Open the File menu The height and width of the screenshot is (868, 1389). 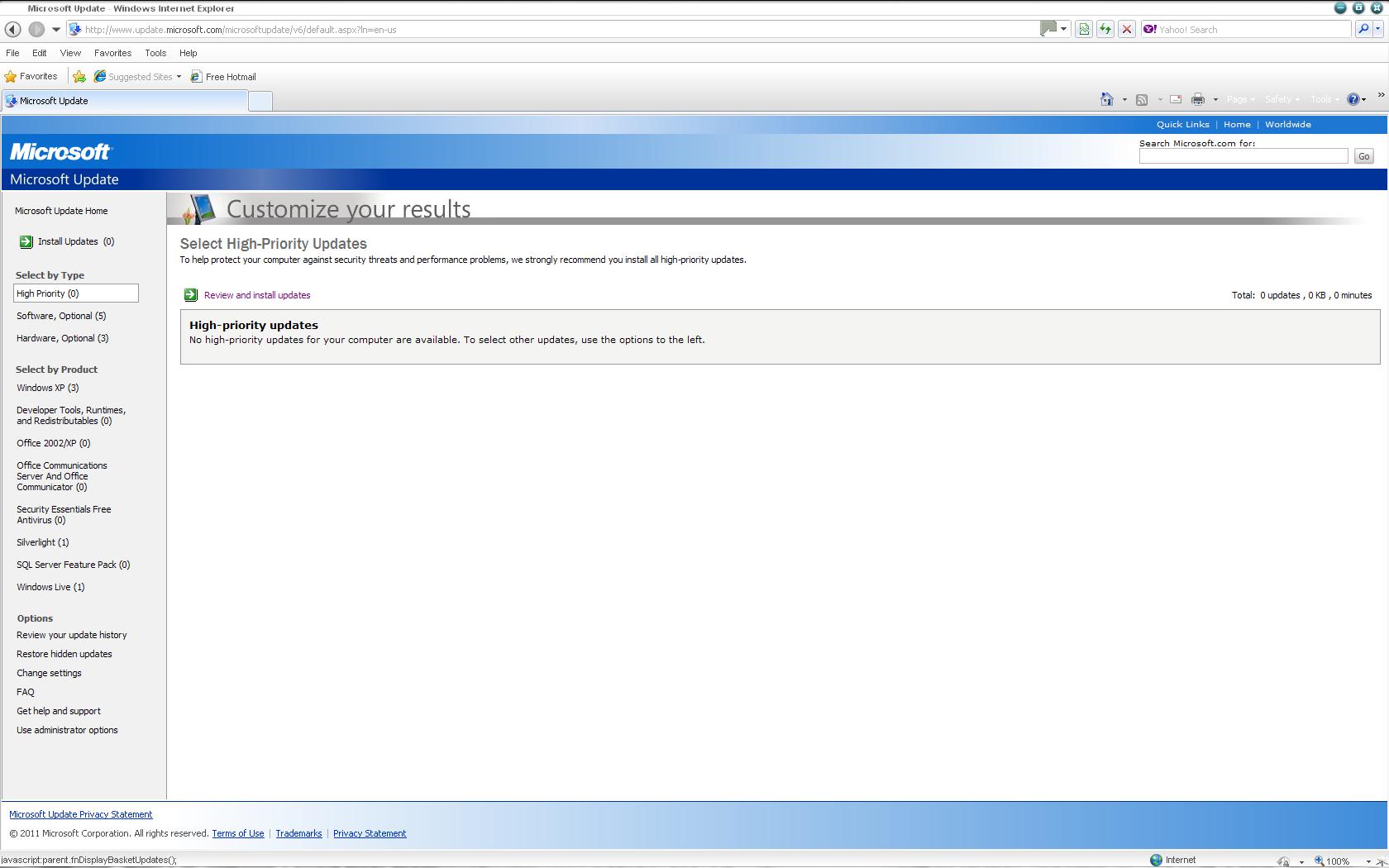[x=13, y=53]
